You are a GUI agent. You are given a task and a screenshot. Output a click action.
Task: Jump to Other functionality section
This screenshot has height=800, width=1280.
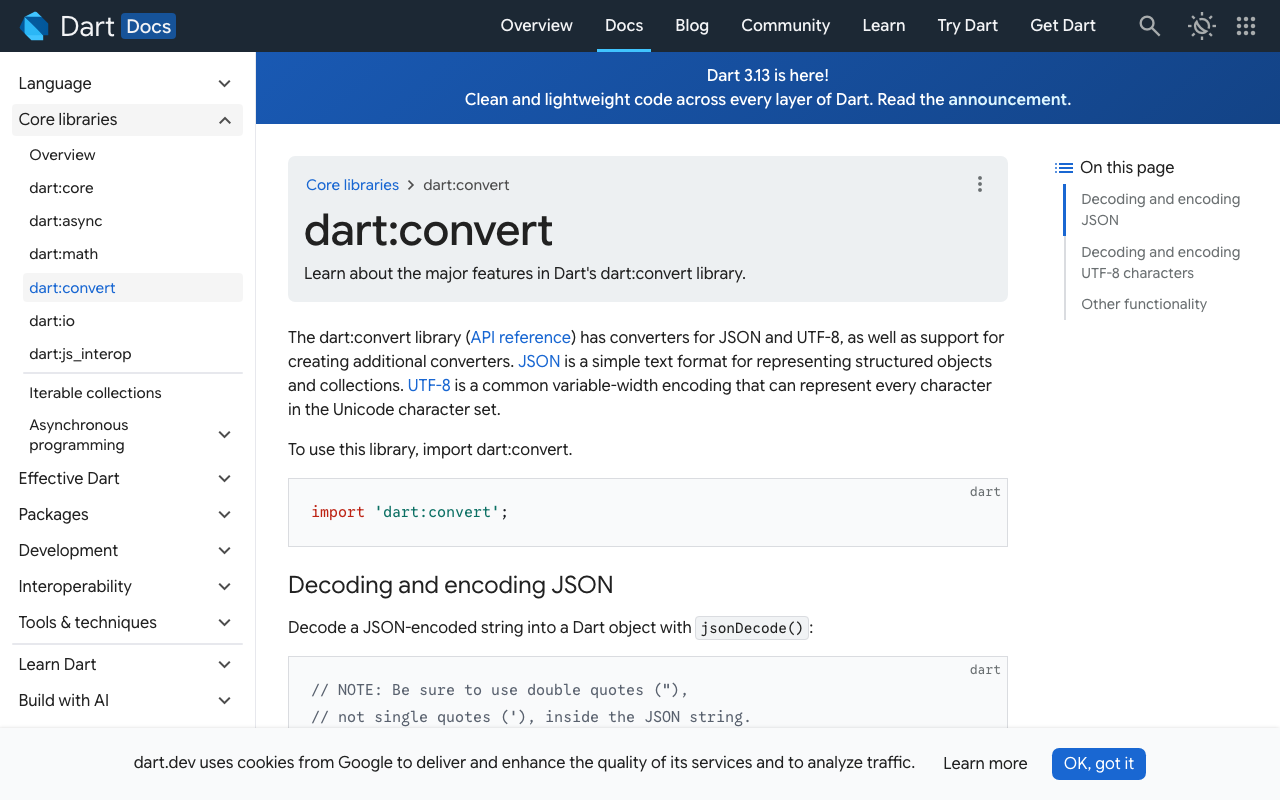pyautogui.click(x=1144, y=304)
